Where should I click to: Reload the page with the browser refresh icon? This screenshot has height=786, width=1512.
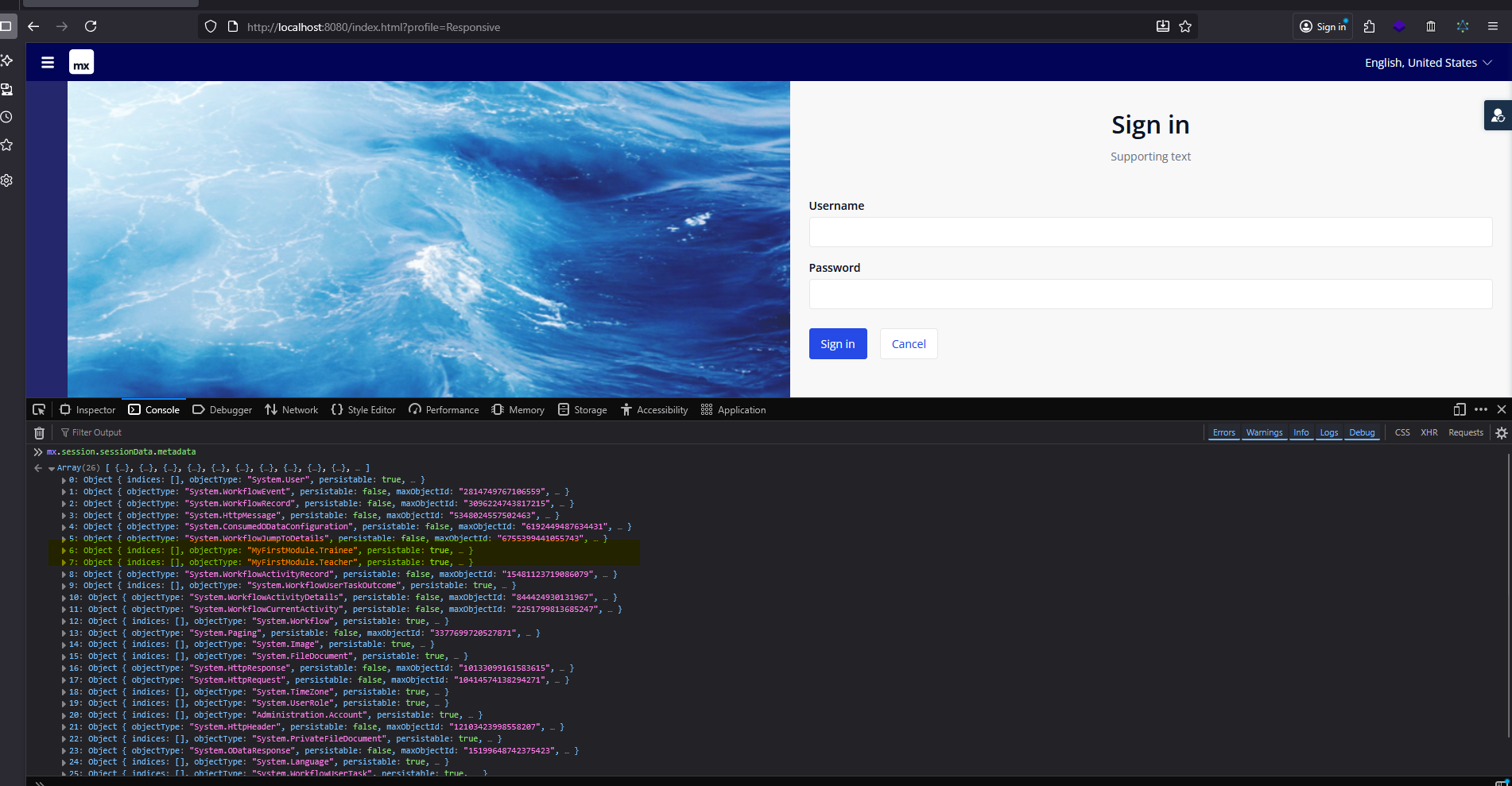click(91, 26)
